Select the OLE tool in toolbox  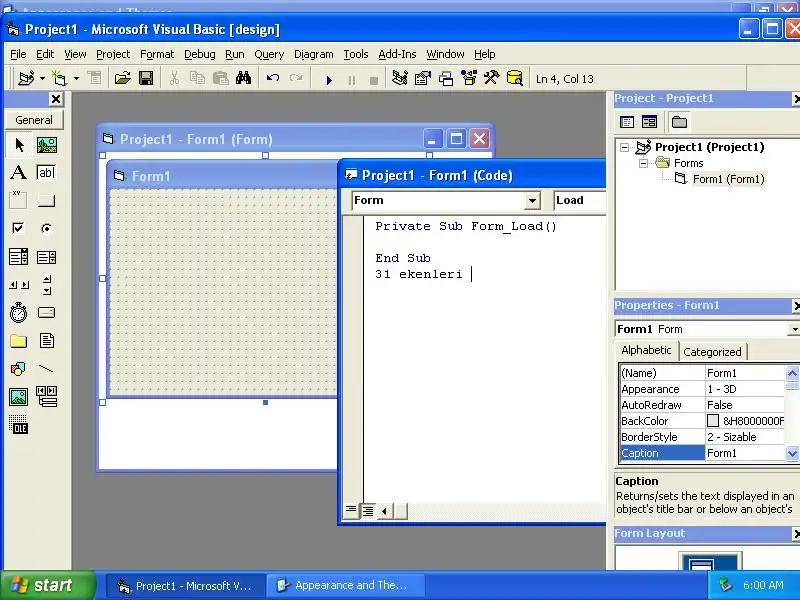tap(19, 424)
